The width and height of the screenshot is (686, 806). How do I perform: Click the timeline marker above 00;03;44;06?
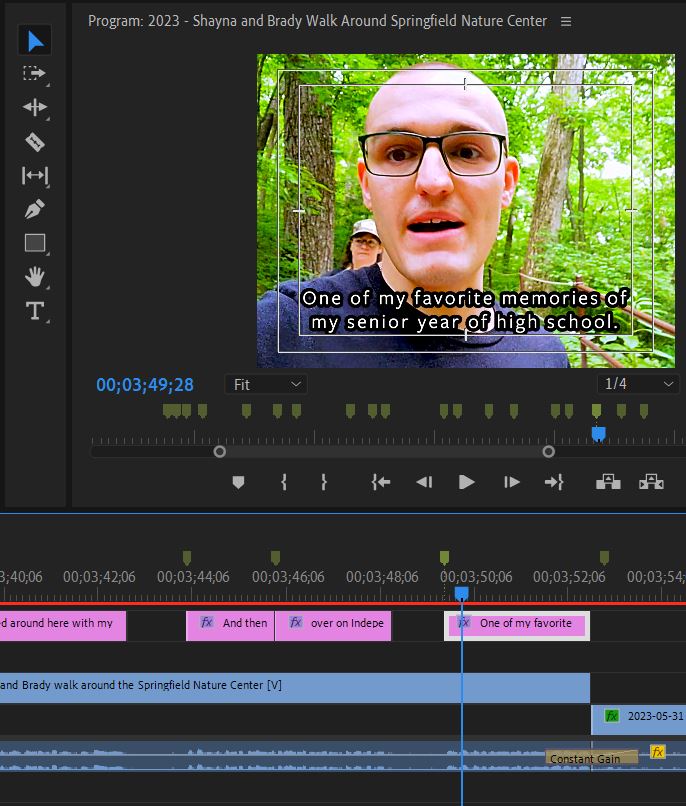coord(187,558)
